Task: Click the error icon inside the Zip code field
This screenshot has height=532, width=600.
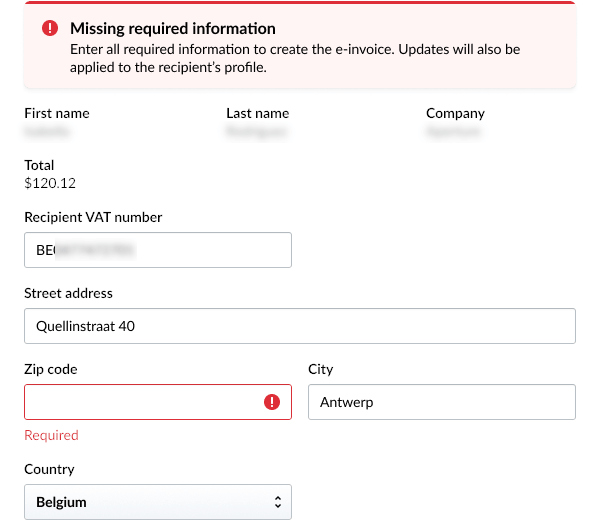Action: (272, 402)
